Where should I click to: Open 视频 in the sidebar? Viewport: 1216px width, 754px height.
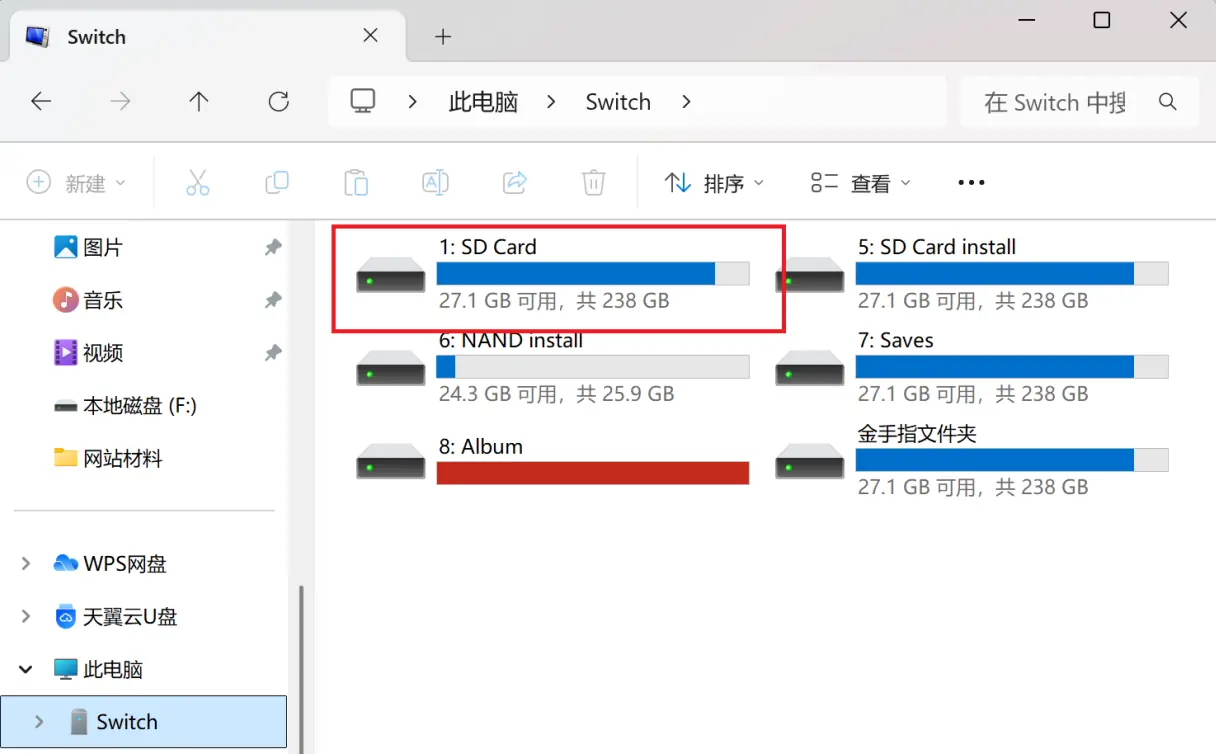coord(88,353)
